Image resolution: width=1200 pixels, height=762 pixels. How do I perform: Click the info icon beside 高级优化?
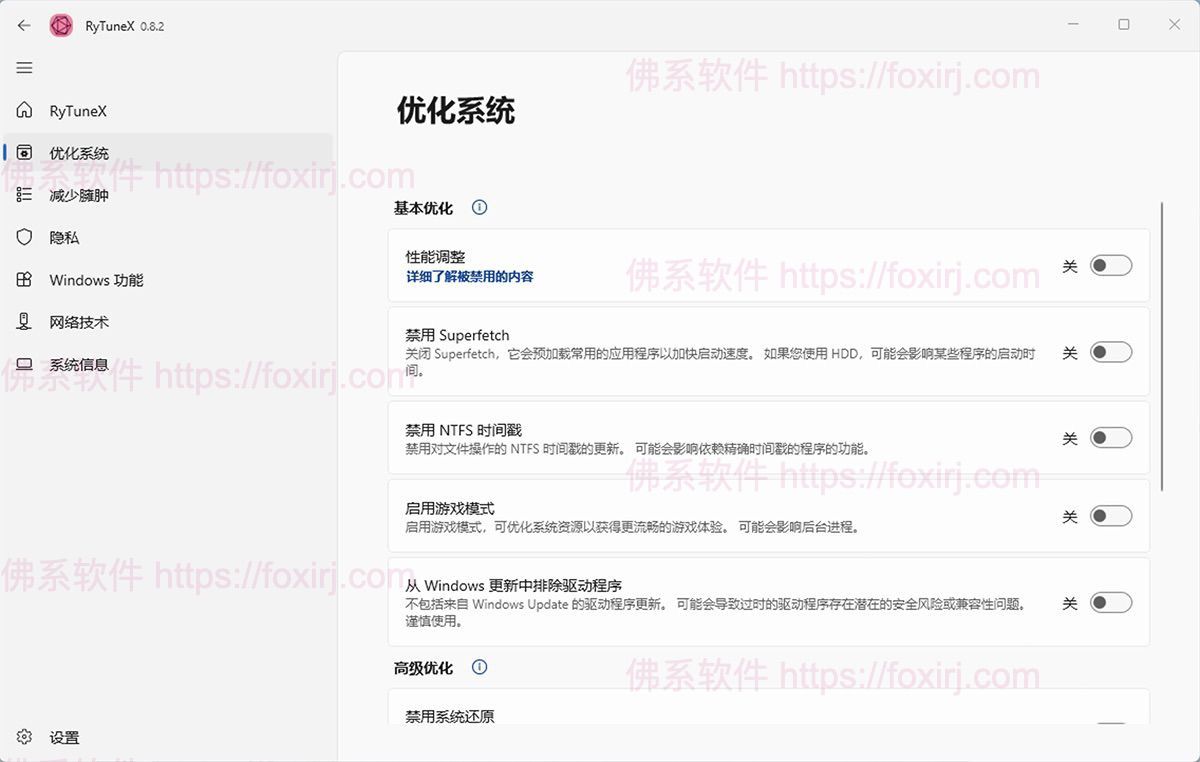479,667
